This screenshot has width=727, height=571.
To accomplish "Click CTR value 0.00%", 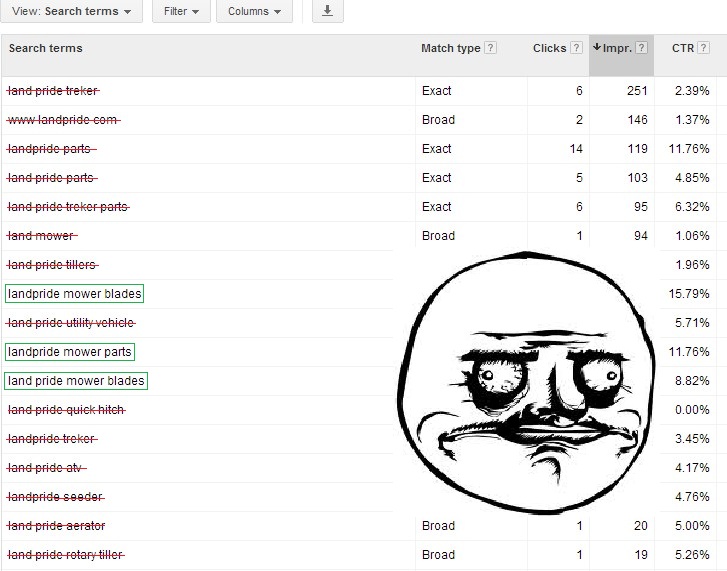I will [692, 410].
